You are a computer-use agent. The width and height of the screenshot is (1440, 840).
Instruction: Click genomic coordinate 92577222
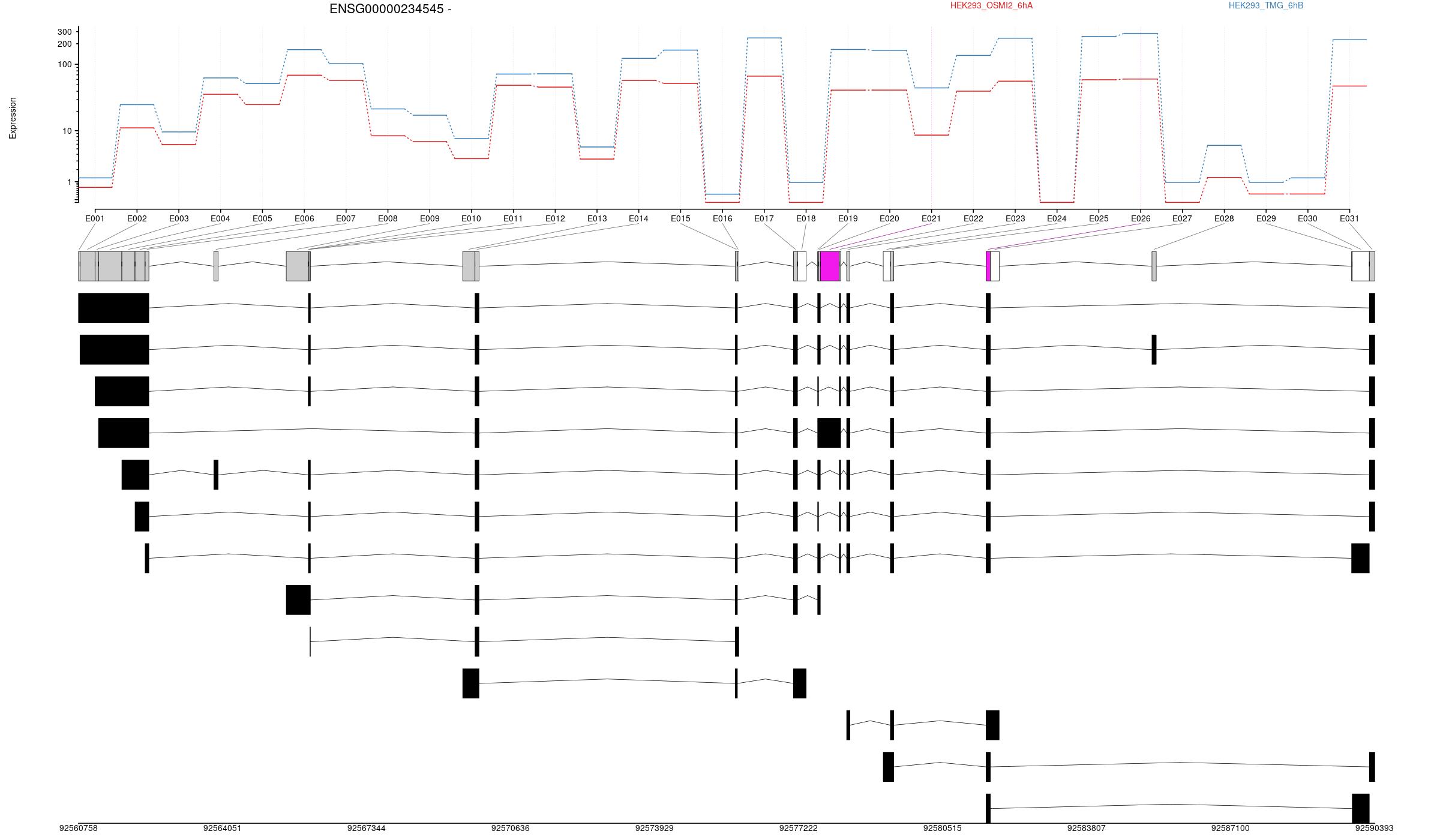coord(798,828)
